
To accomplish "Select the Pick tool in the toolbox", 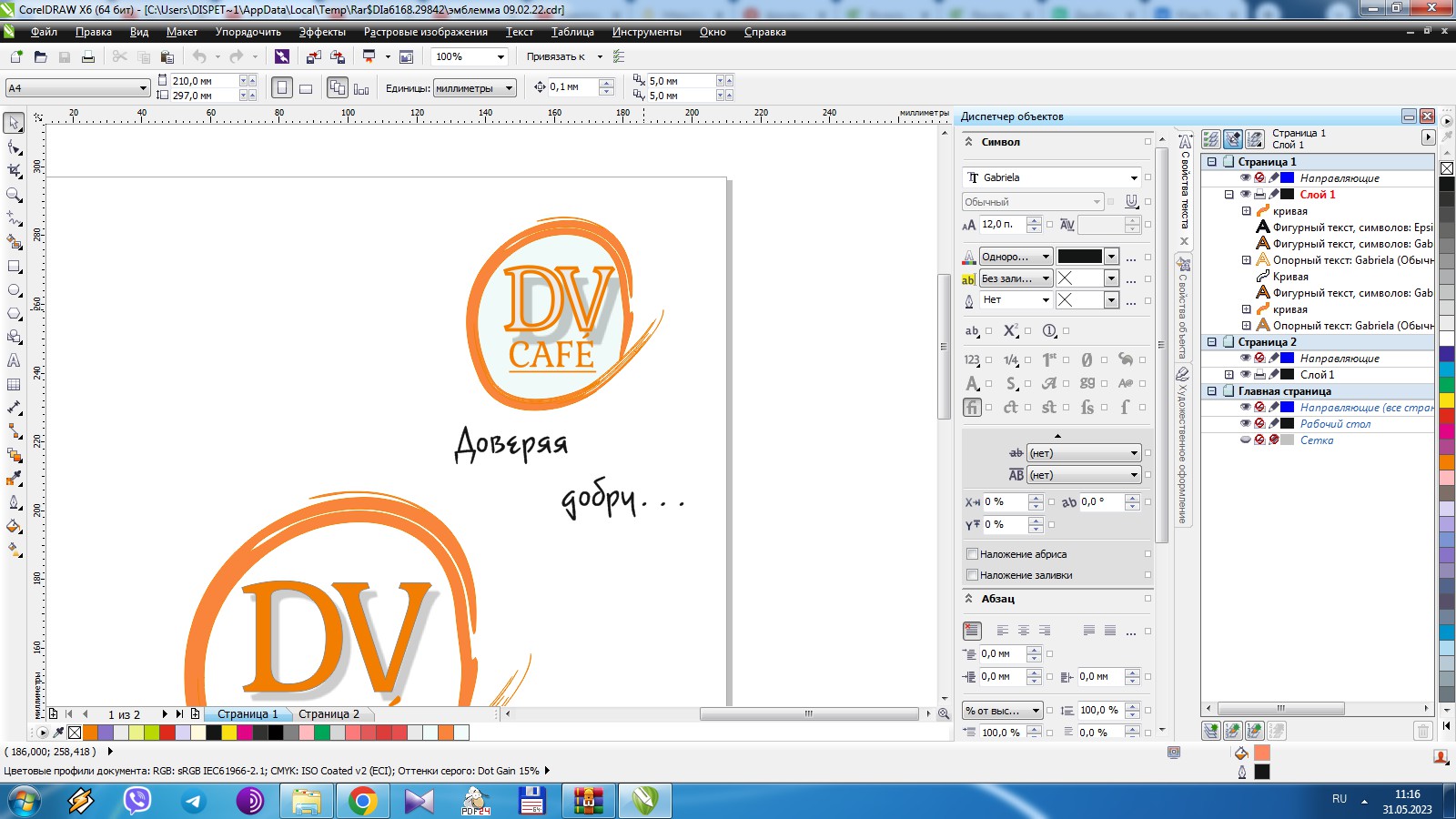I will (x=14, y=123).
